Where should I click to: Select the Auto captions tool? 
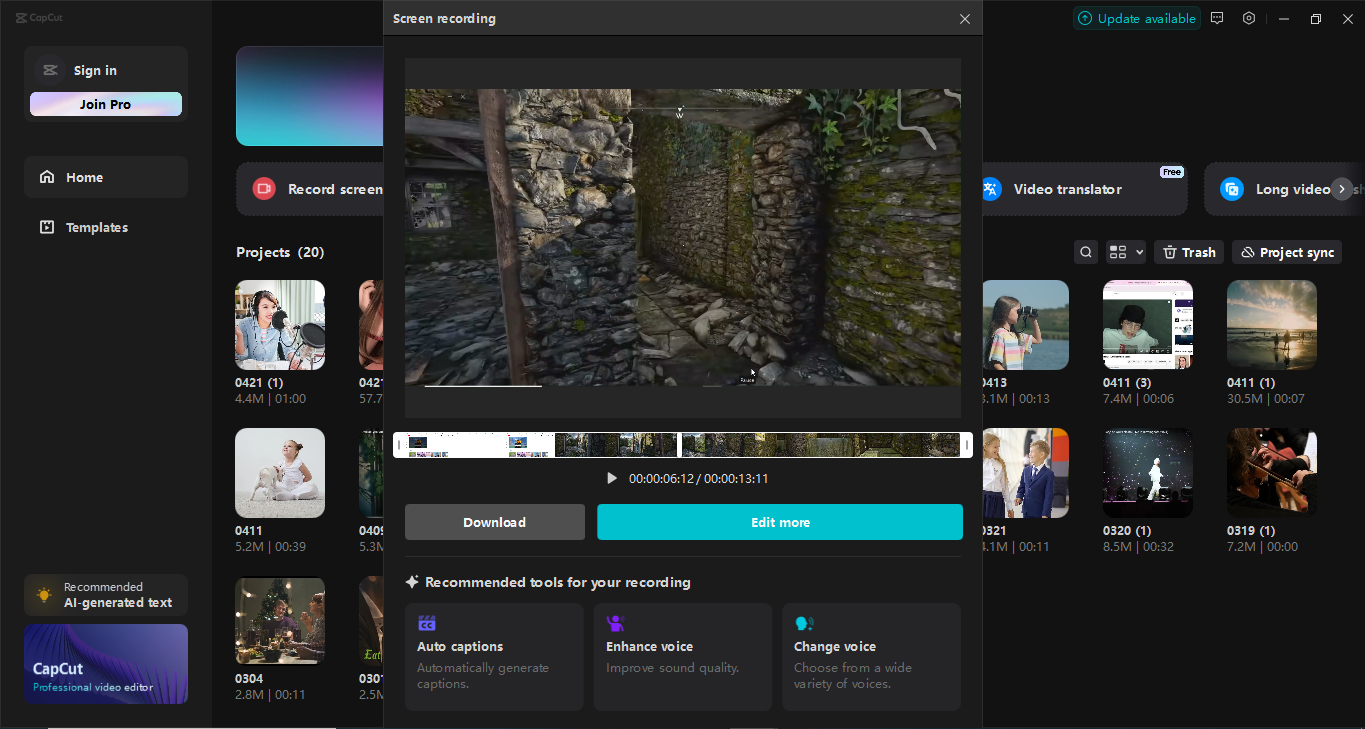click(493, 657)
